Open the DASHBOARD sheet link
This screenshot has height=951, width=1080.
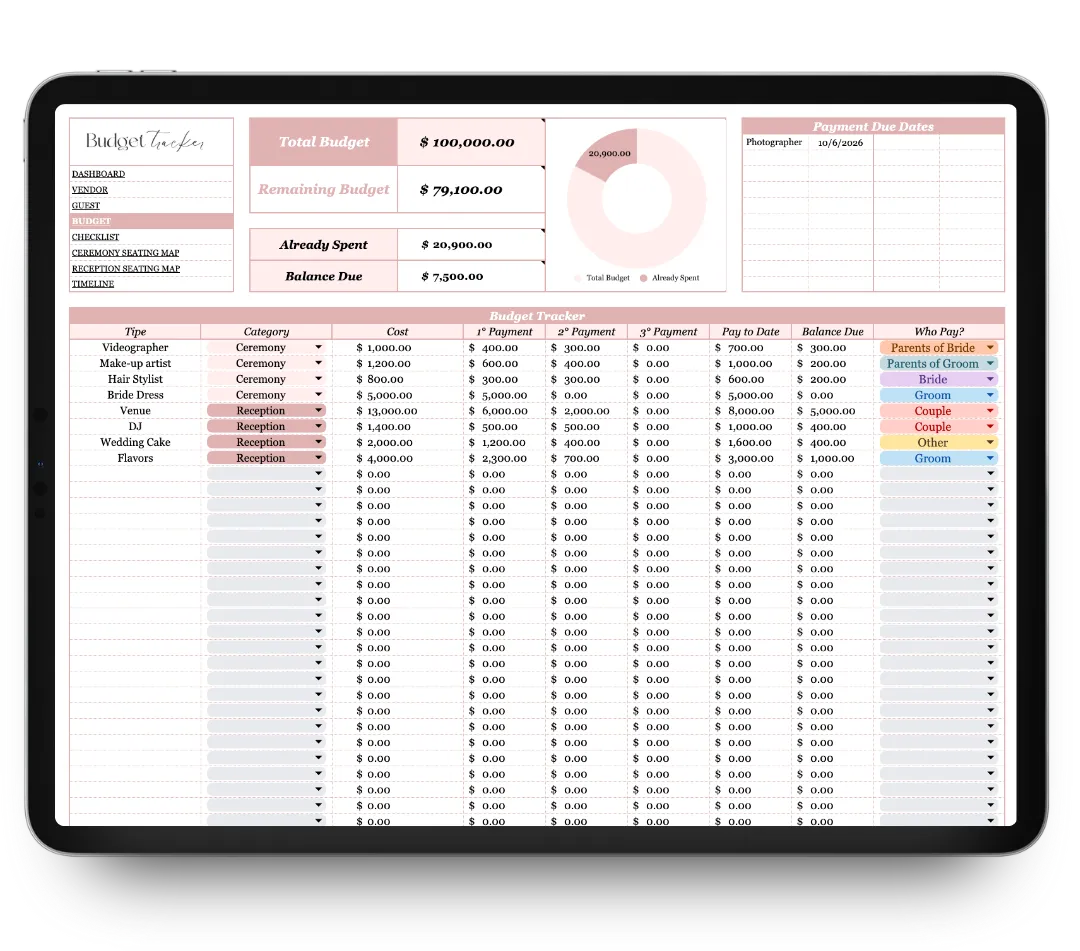click(x=98, y=174)
